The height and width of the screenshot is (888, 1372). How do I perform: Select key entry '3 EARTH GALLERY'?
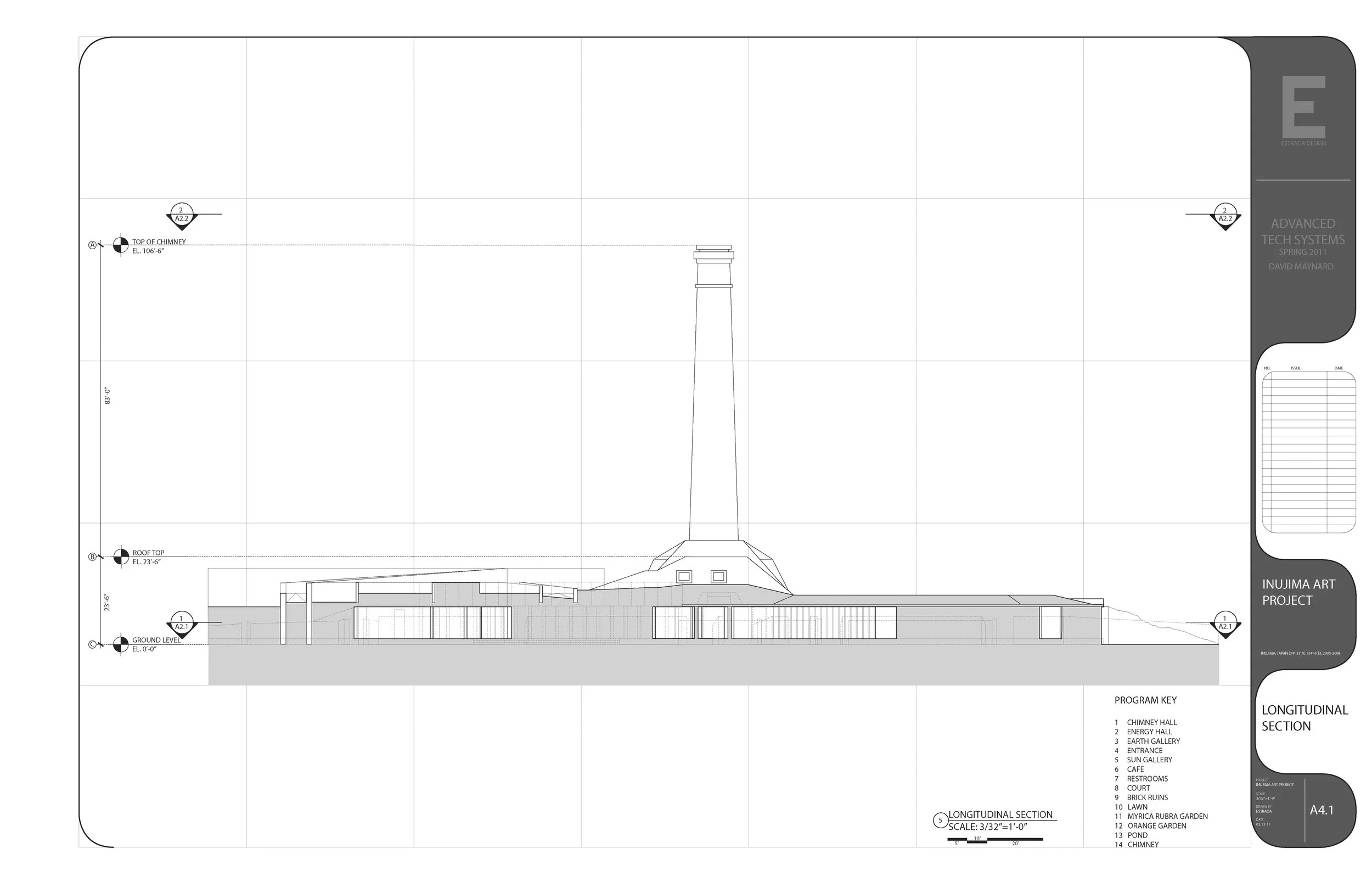[x=1147, y=741]
